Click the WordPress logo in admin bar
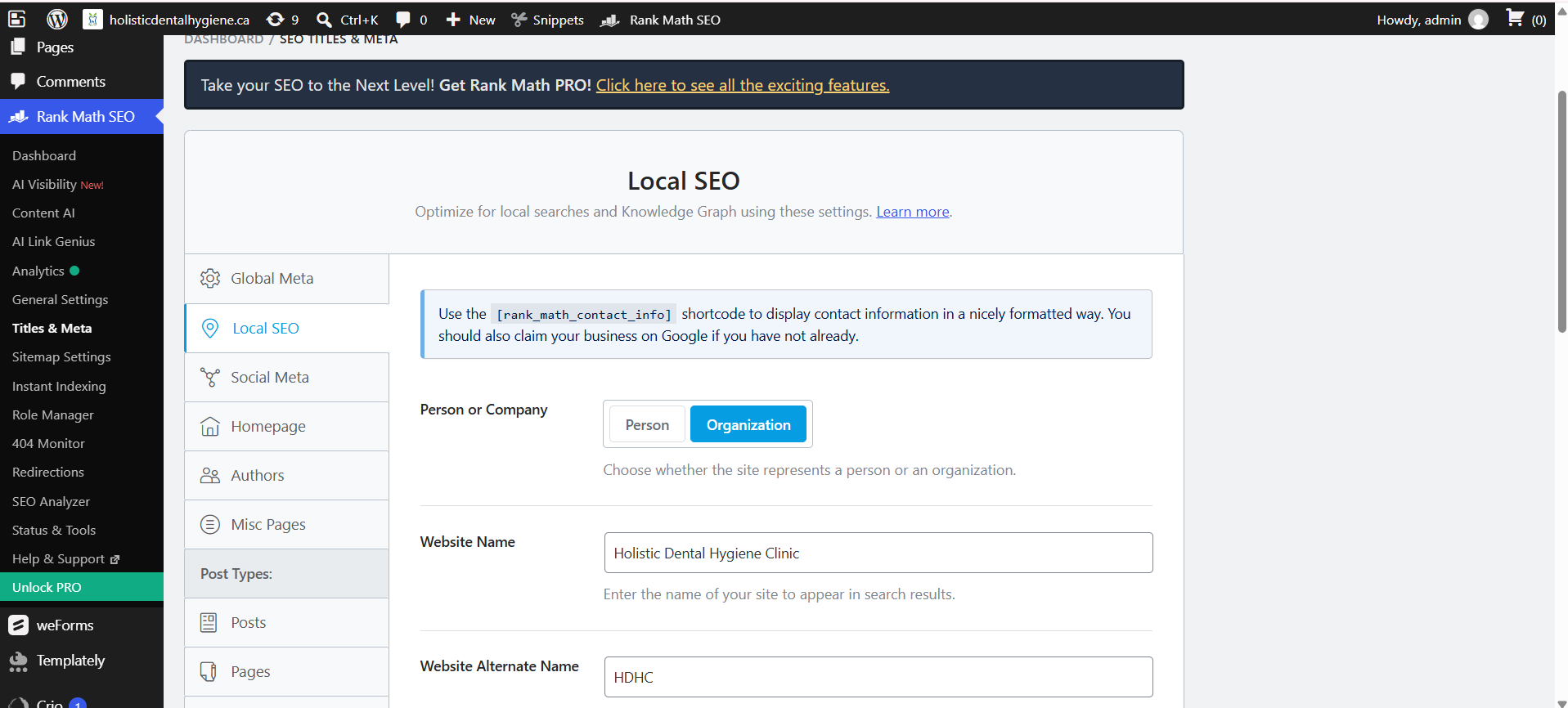Viewport: 1568px width, 708px height. 57,19
